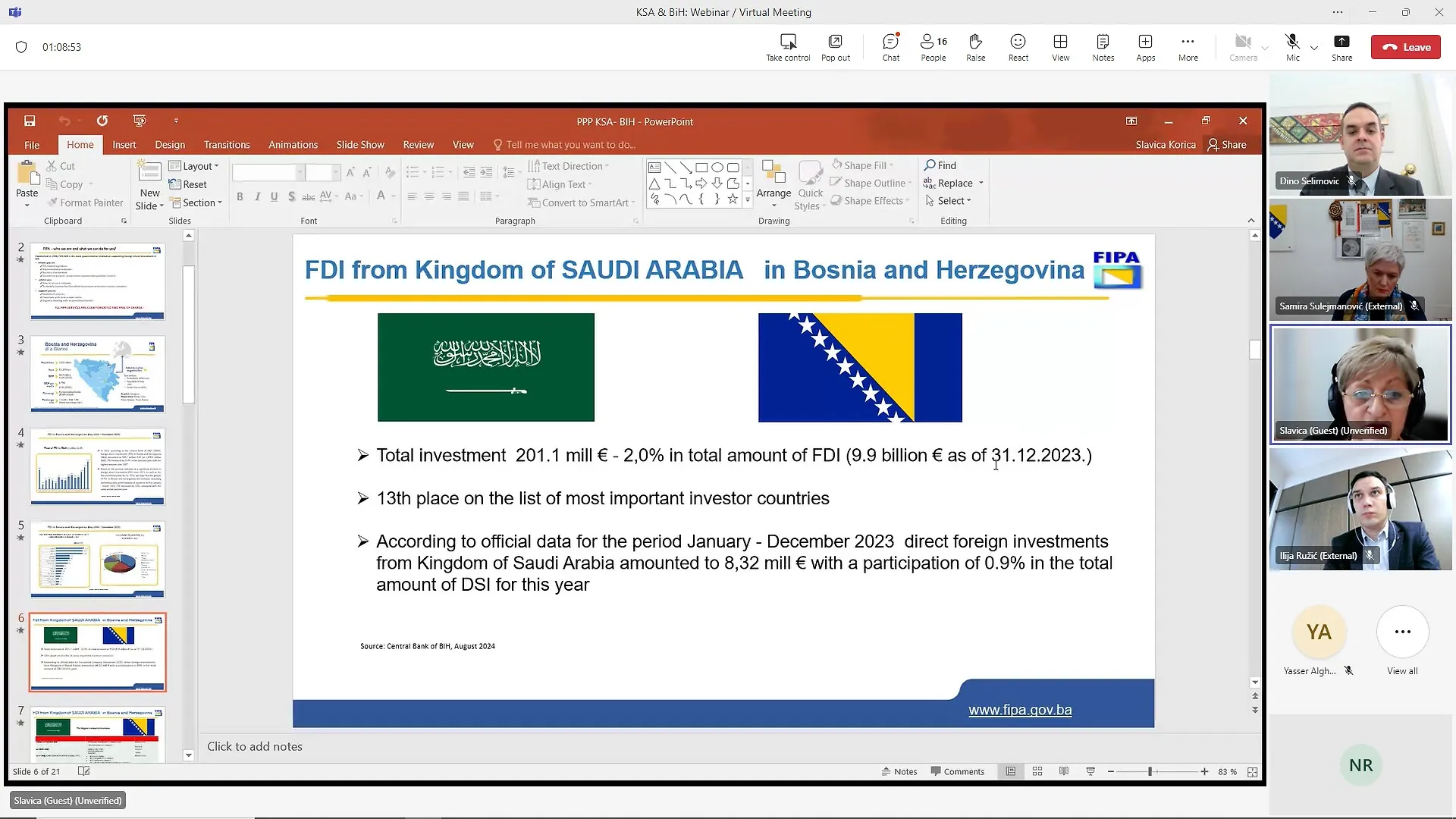Click the Leave button to exit meeting

click(1405, 46)
